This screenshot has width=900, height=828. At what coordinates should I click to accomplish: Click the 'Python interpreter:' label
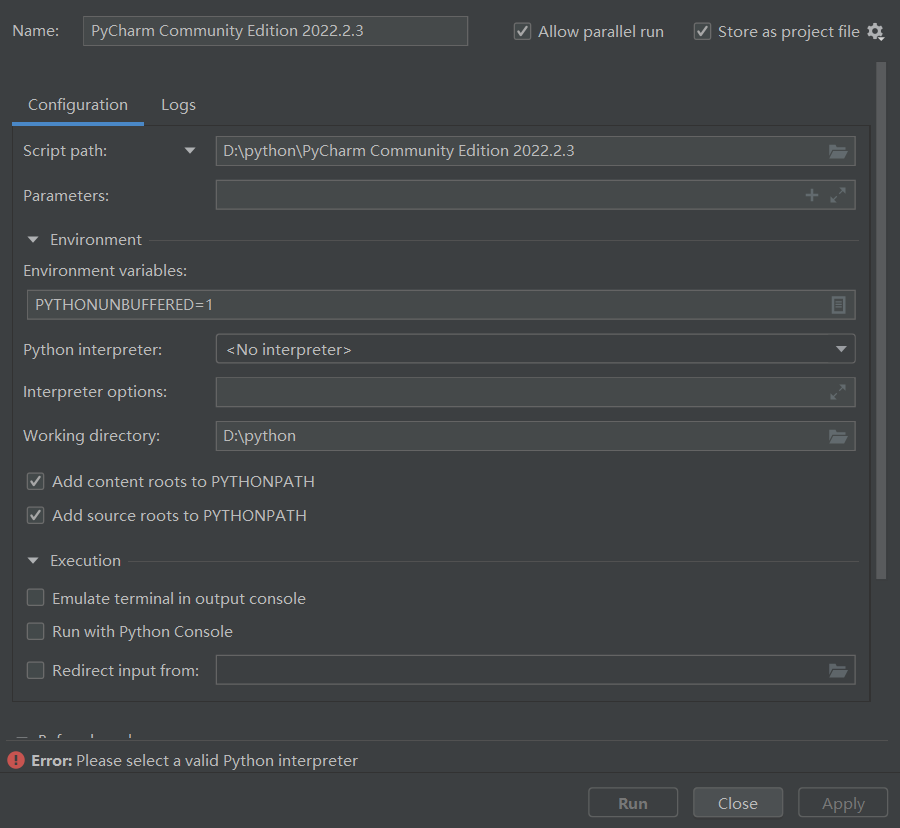92,349
